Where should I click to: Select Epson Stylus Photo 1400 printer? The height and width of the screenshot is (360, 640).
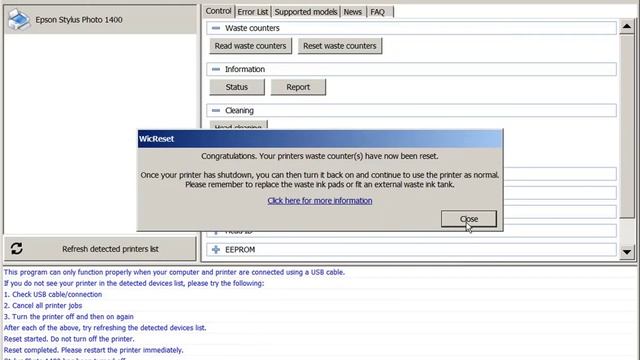click(100, 20)
